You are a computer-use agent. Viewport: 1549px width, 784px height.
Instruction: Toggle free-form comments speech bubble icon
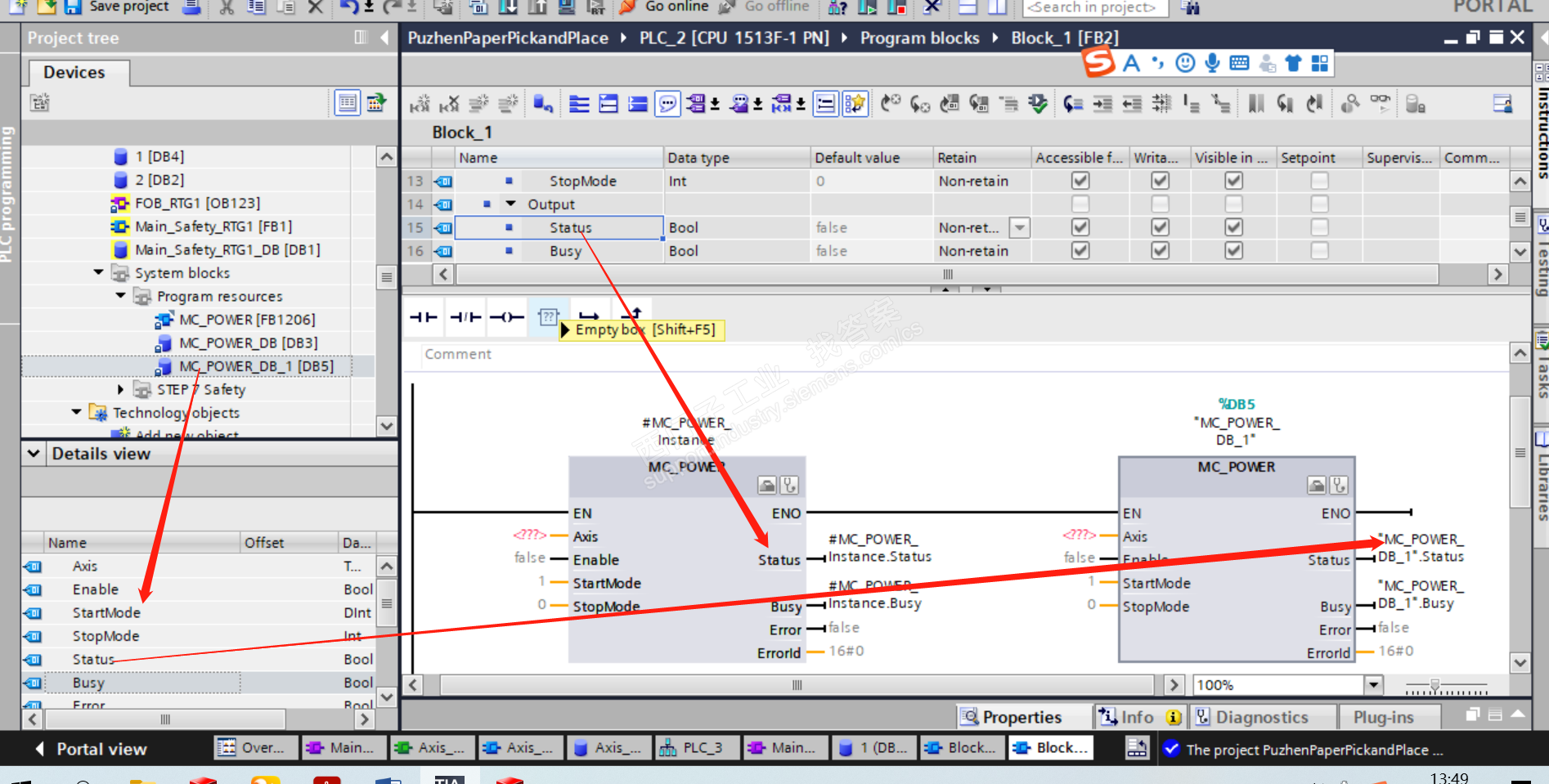click(x=667, y=104)
